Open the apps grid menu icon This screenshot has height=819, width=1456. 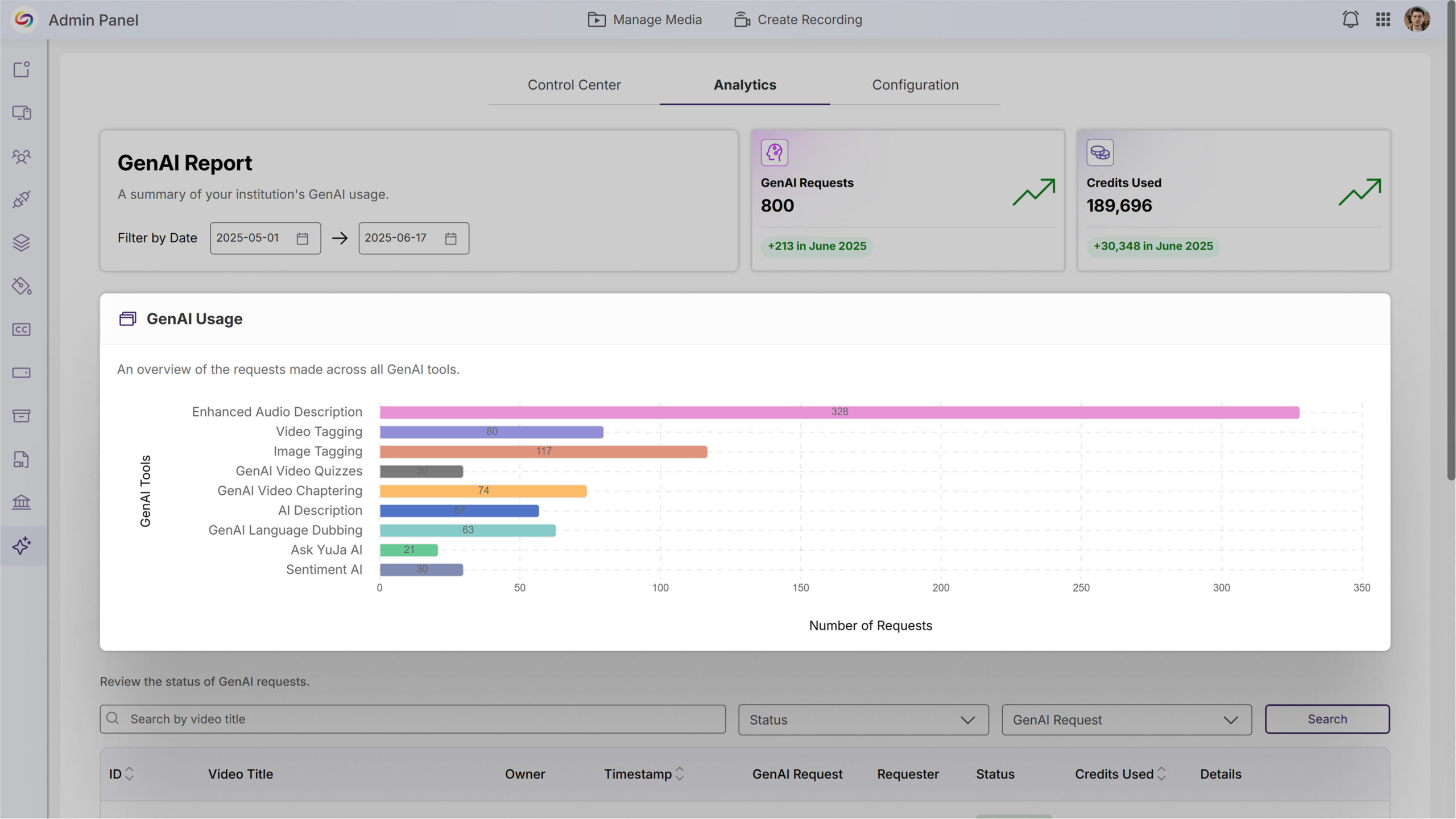coord(1383,19)
